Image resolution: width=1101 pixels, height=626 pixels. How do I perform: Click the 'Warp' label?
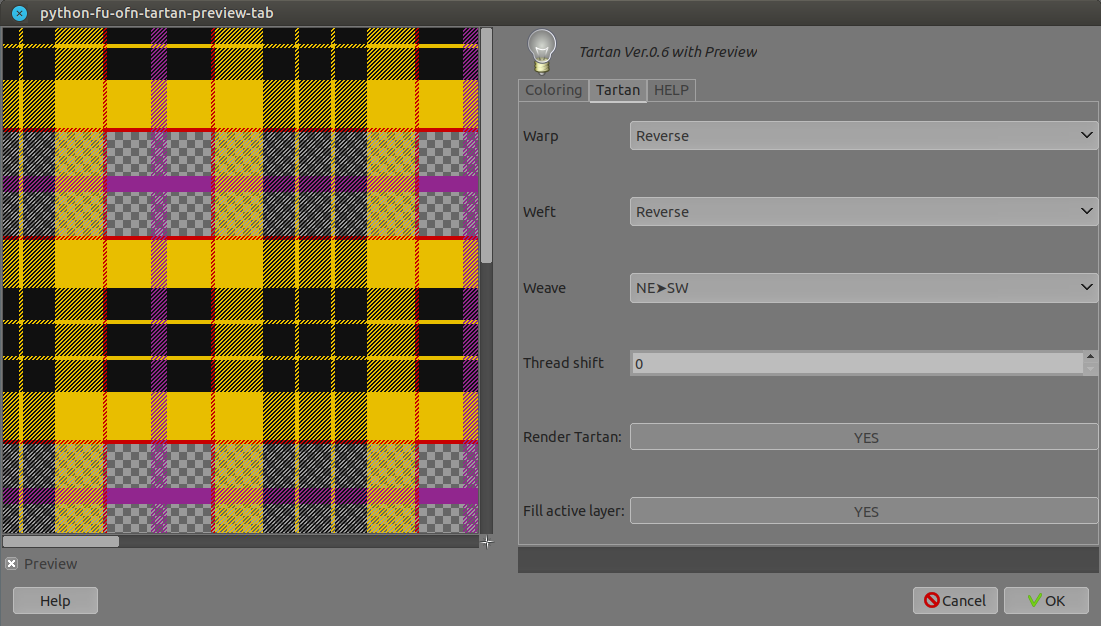point(541,136)
